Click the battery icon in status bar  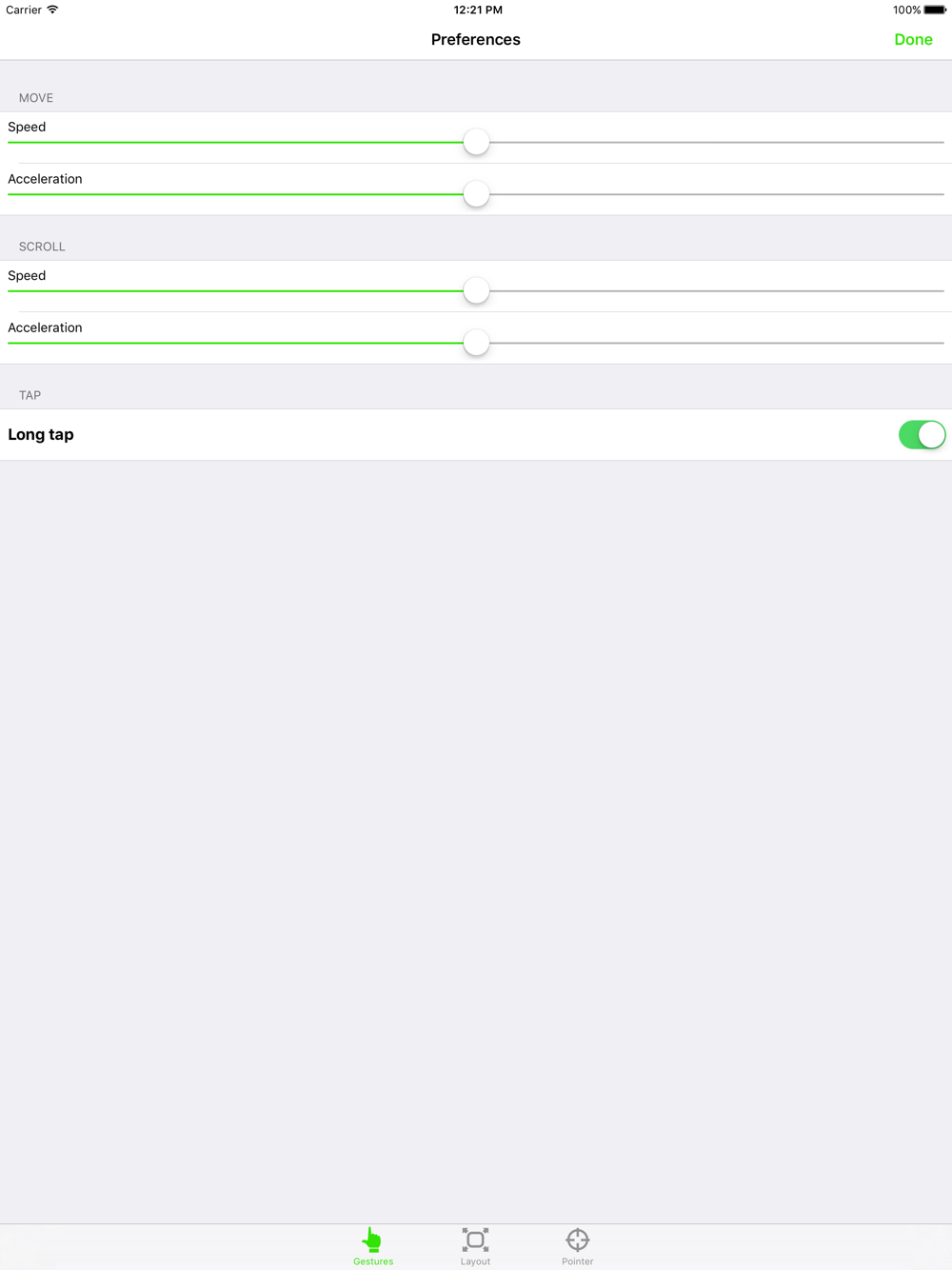click(935, 10)
